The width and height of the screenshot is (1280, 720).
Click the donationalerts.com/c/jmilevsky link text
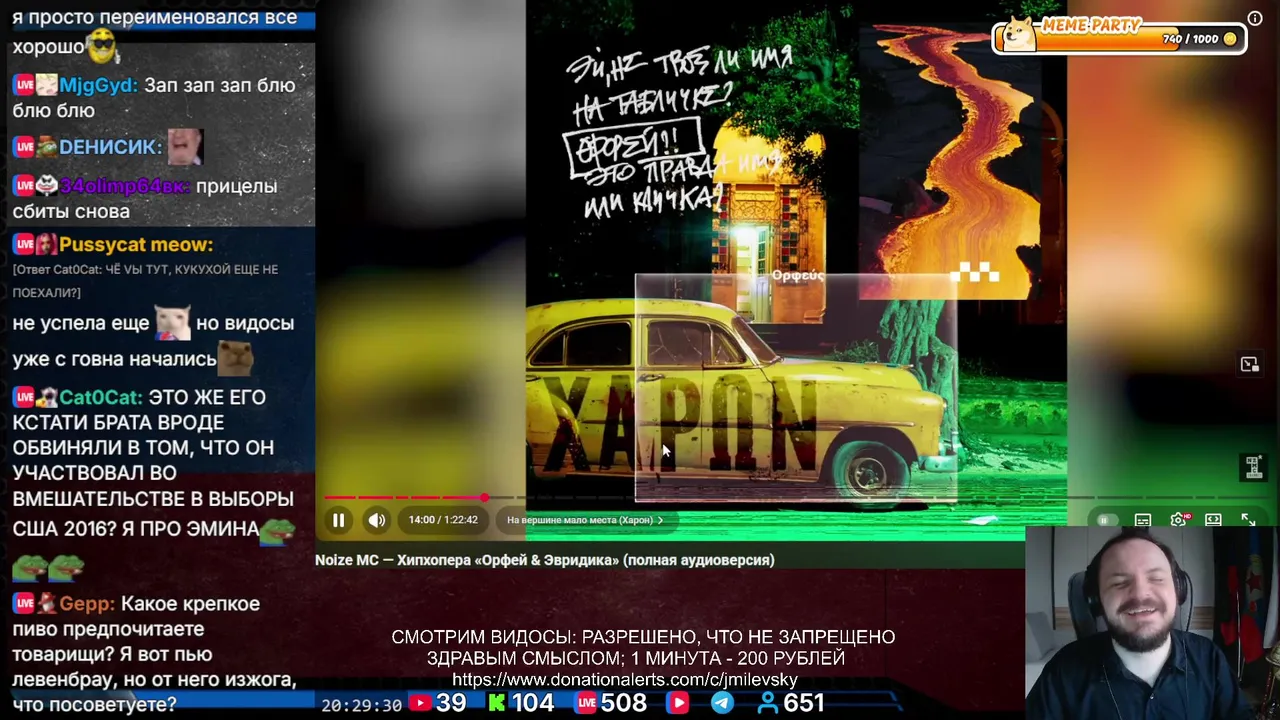(x=625, y=680)
